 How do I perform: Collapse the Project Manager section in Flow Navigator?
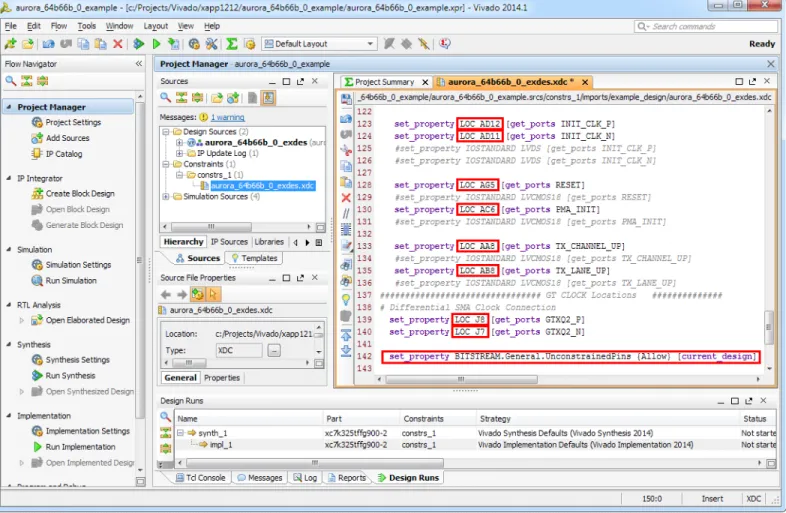pos(9,107)
